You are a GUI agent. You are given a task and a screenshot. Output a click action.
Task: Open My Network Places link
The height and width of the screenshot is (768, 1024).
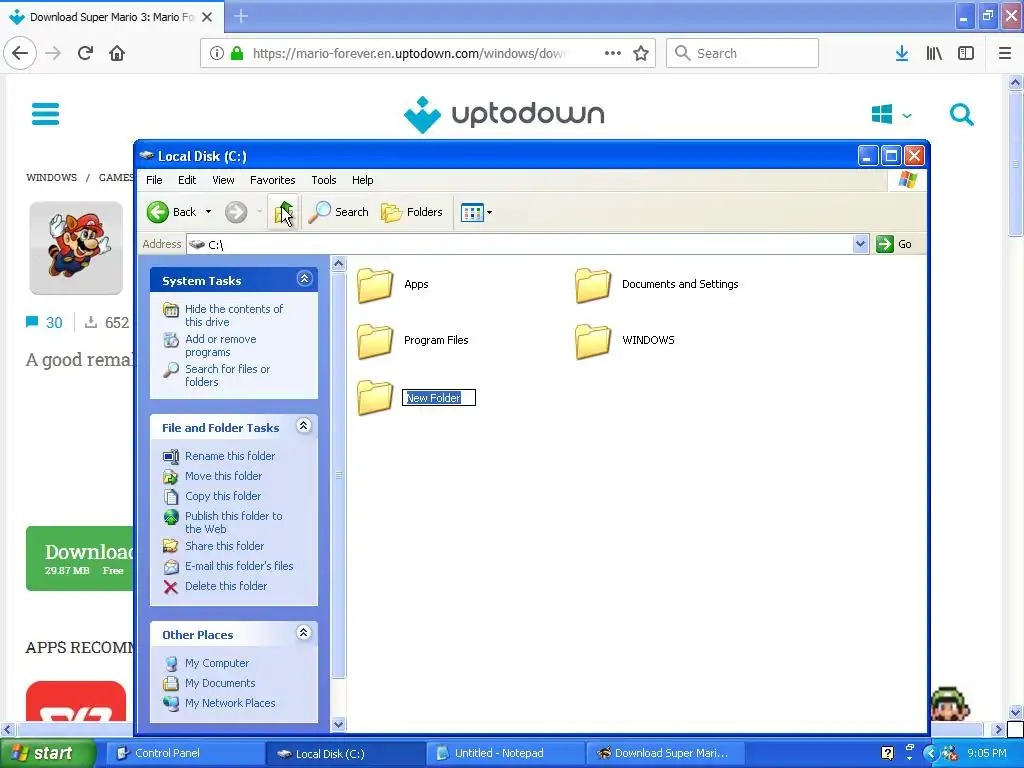(x=230, y=703)
